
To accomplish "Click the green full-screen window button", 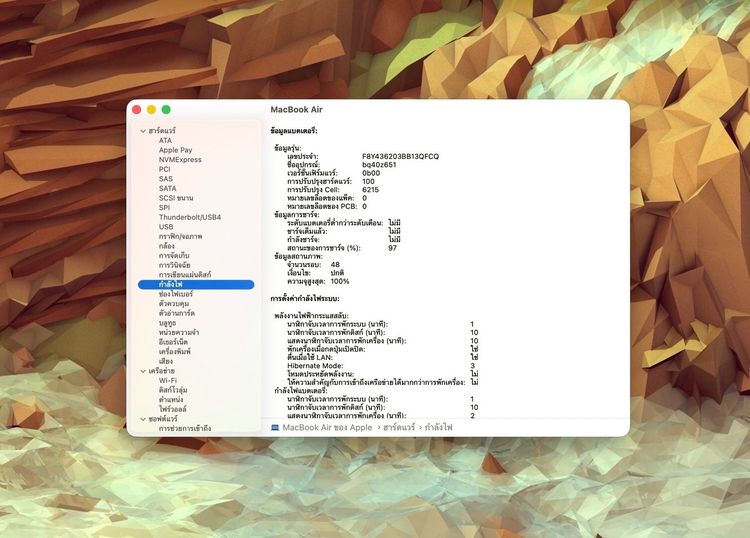I will [x=167, y=109].
